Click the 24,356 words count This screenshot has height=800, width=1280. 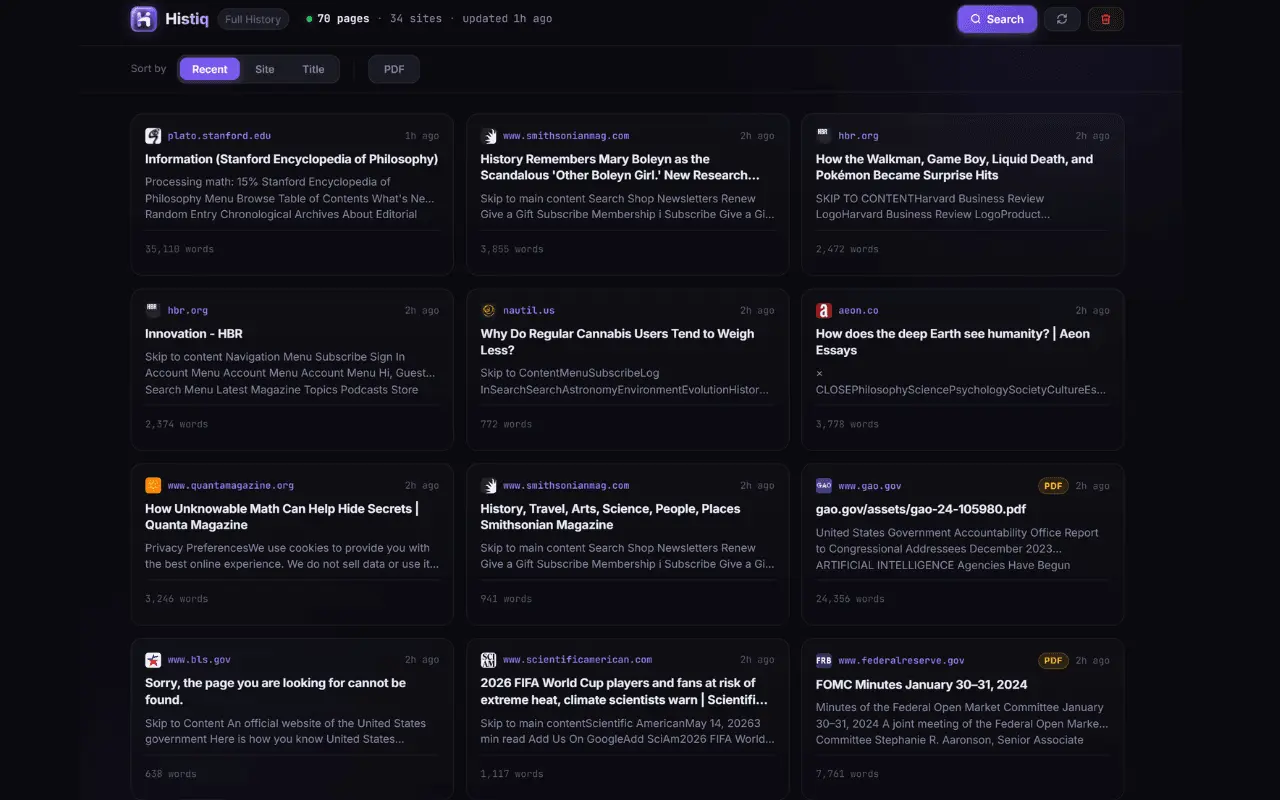pos(850,599)
